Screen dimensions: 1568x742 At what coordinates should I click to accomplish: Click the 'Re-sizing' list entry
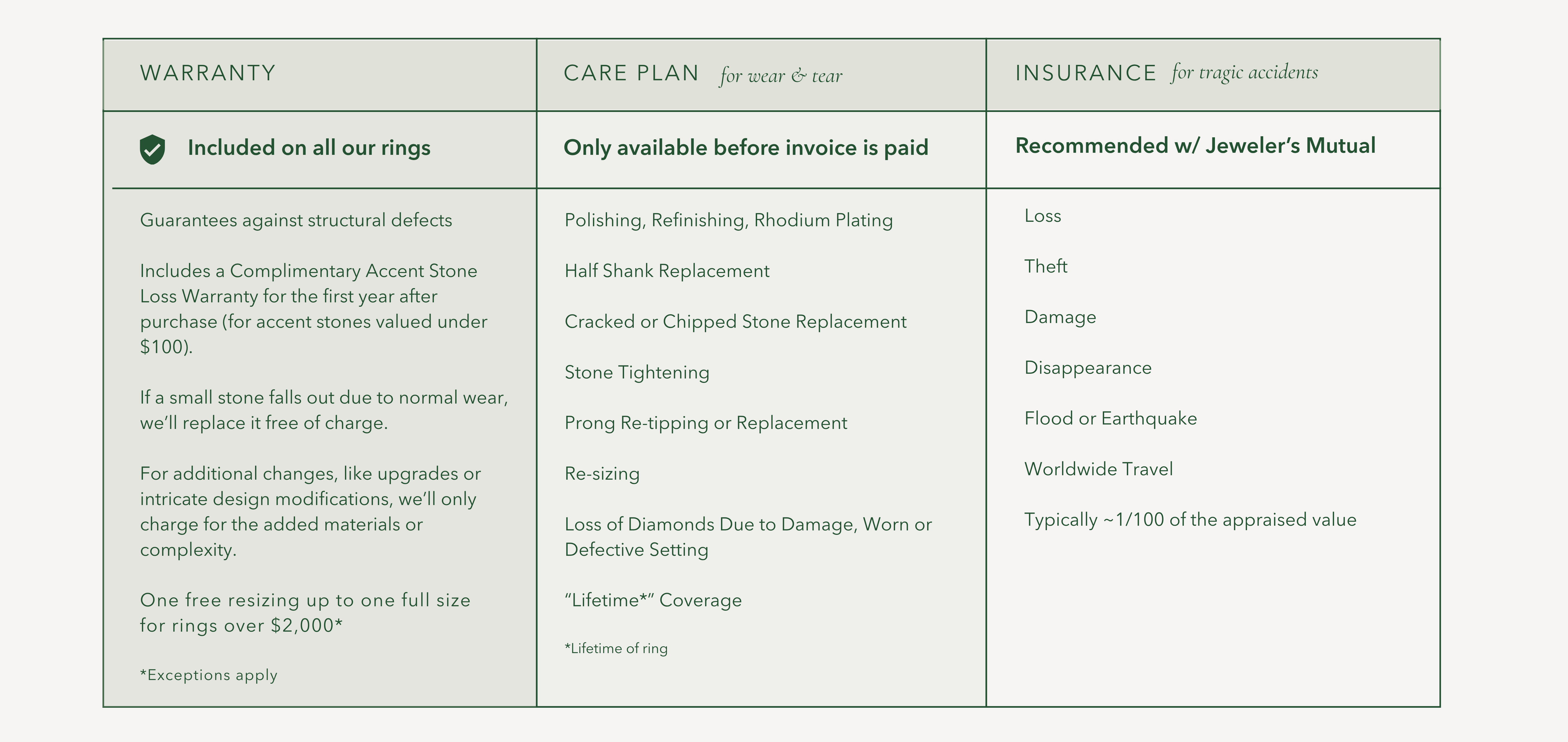[x=602, y=473]
